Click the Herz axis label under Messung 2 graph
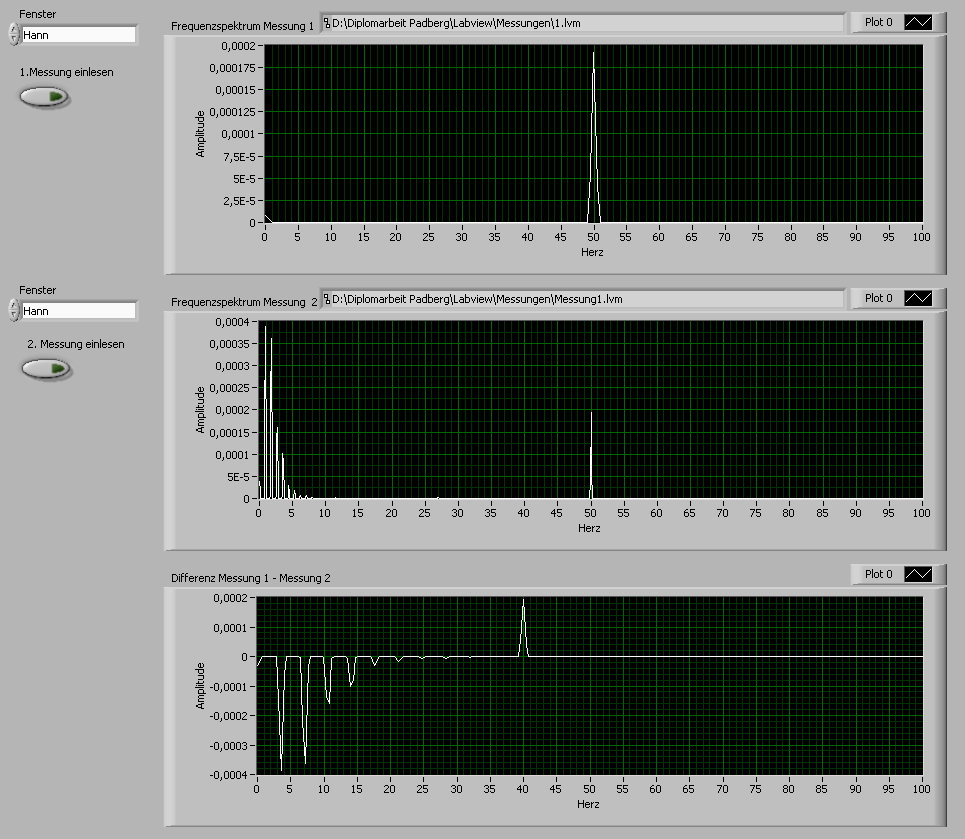Viewport: 965px width, 839px height. 589,528
